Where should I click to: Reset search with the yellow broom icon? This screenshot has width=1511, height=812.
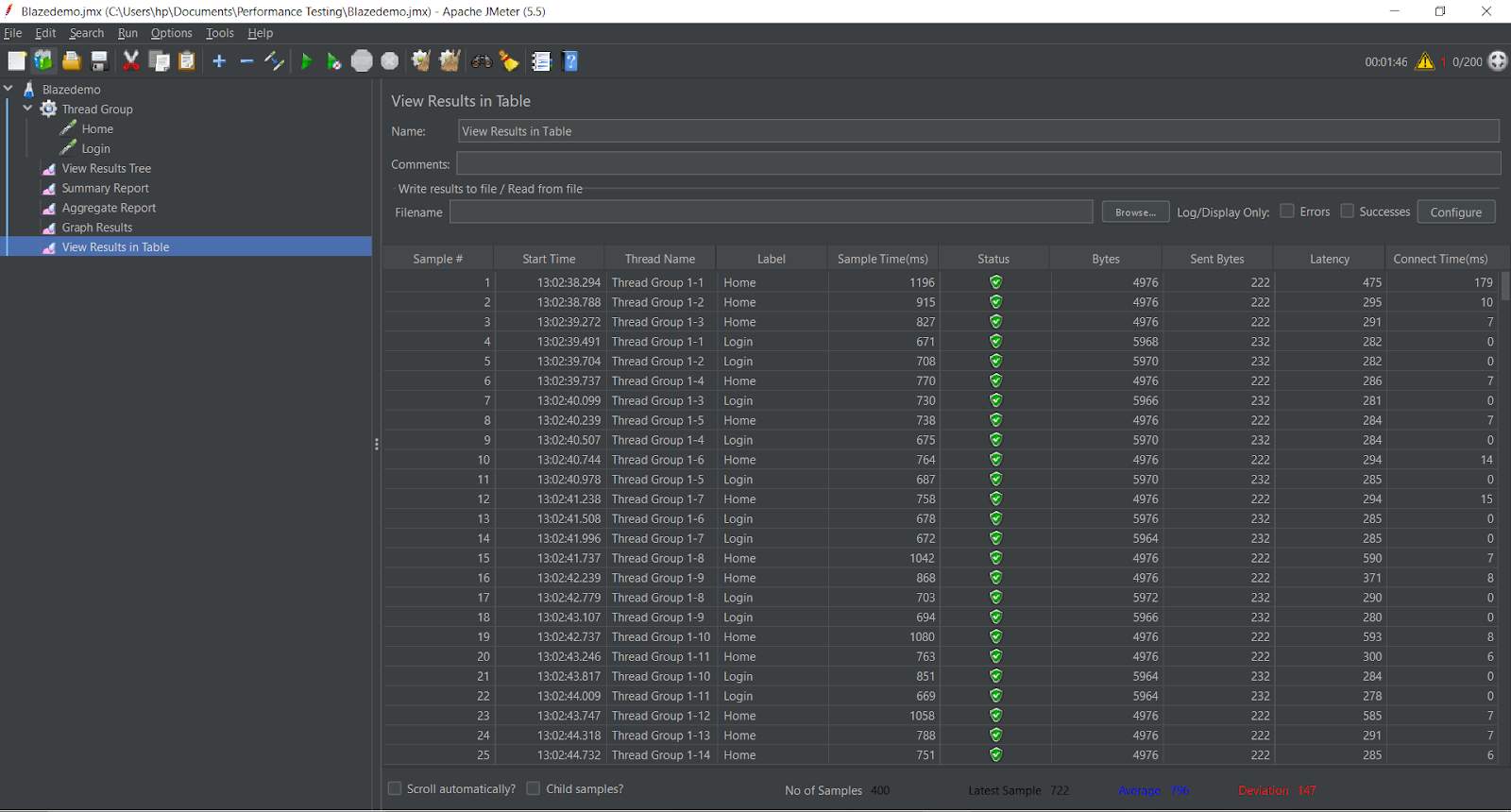click(509, 61)
